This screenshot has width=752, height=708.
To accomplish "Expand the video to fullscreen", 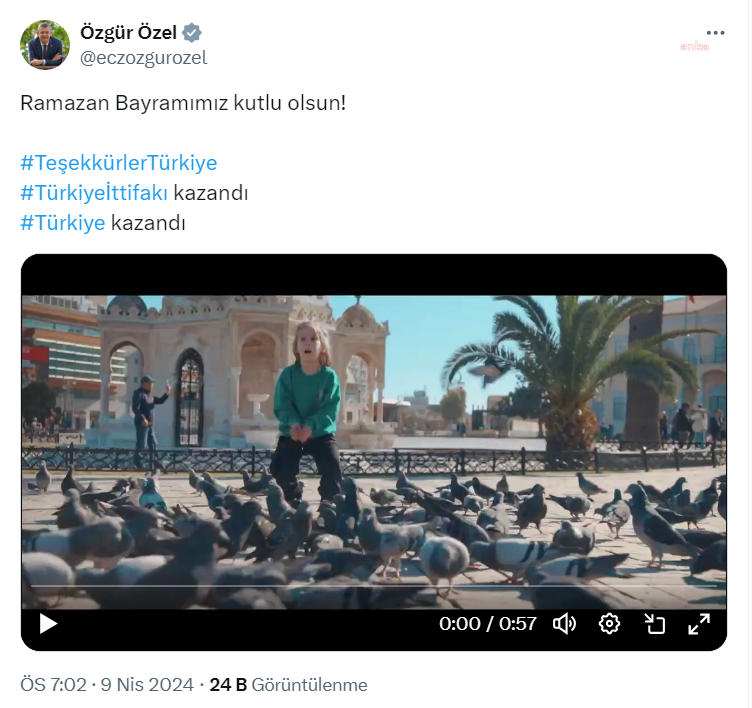I will (698, 624).
